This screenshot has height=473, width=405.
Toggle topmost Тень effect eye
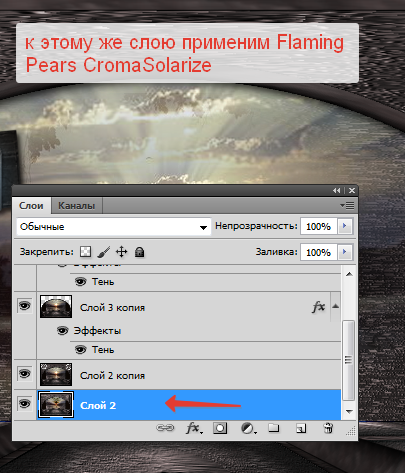80,282
